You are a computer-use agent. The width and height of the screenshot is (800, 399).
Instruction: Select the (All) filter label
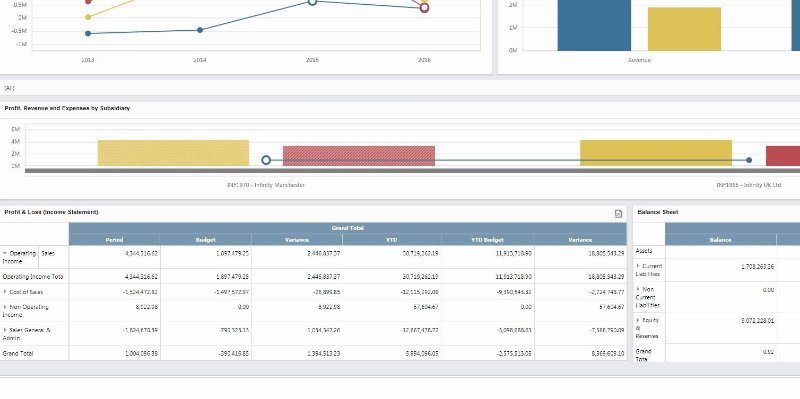click(x=9, y=88)
